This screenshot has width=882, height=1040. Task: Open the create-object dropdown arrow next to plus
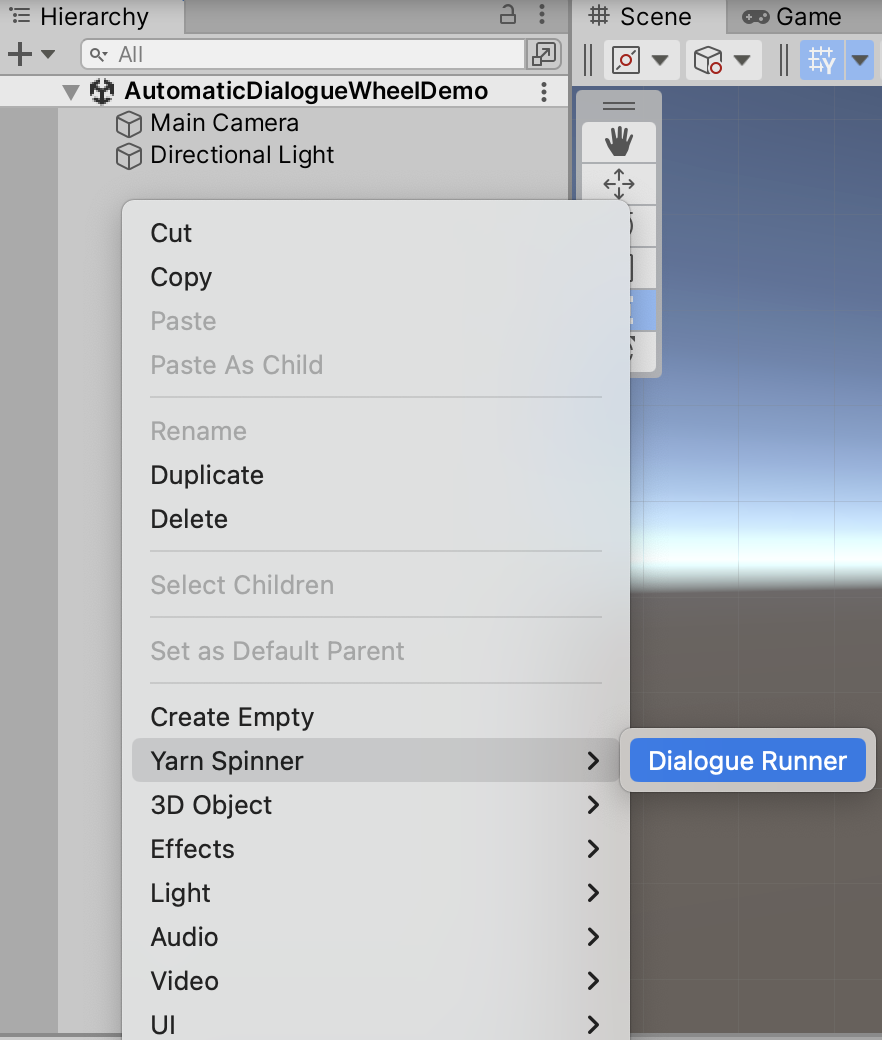tap(48, 54)
